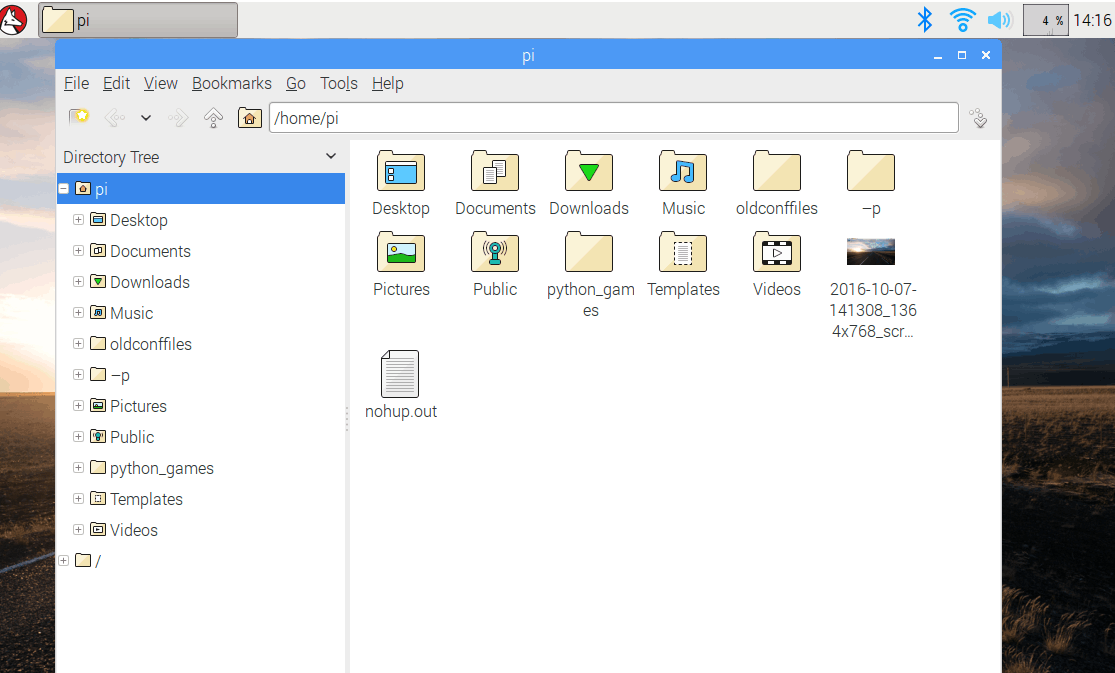Click the volume speaker tray icon
The image size is (1115, 673).
coord(999,19)
